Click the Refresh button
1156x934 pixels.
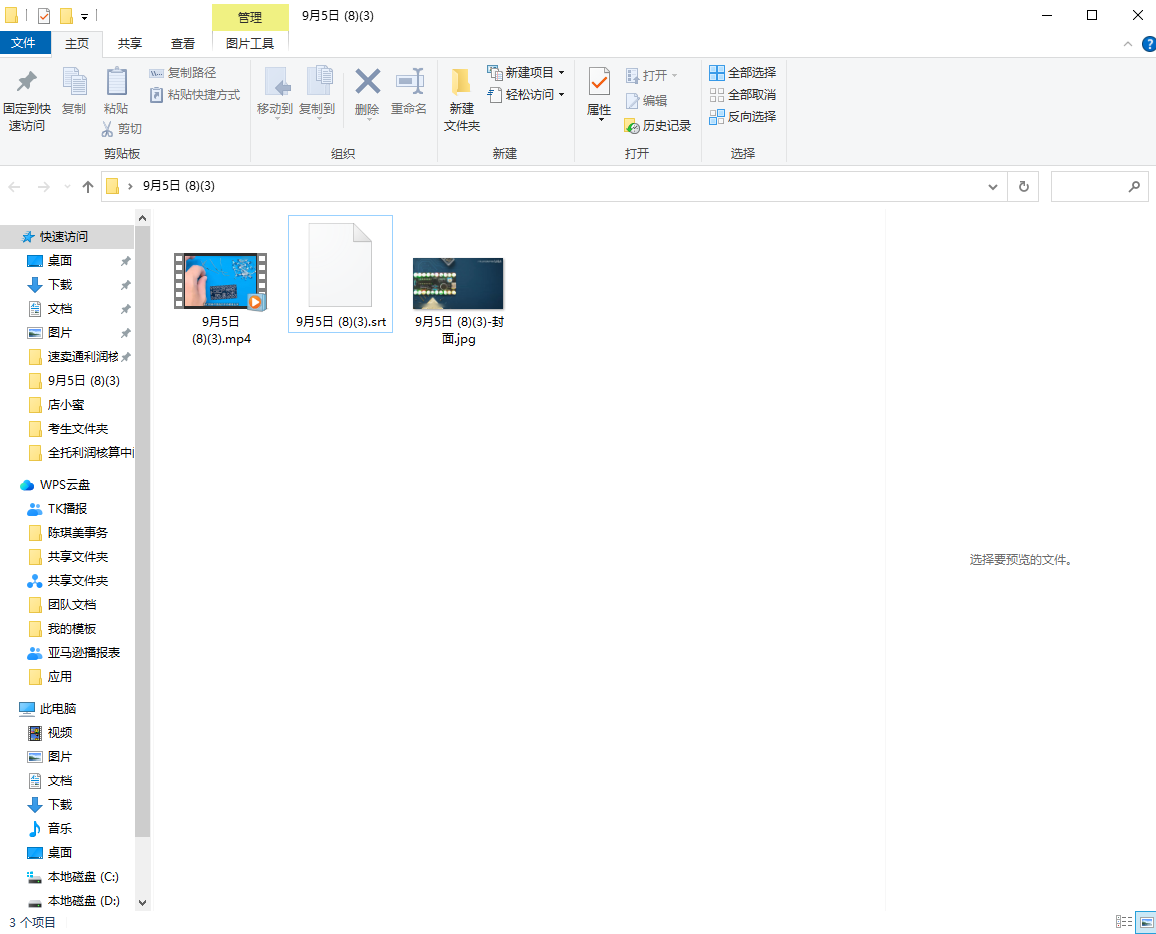(x=1023, y=187)
